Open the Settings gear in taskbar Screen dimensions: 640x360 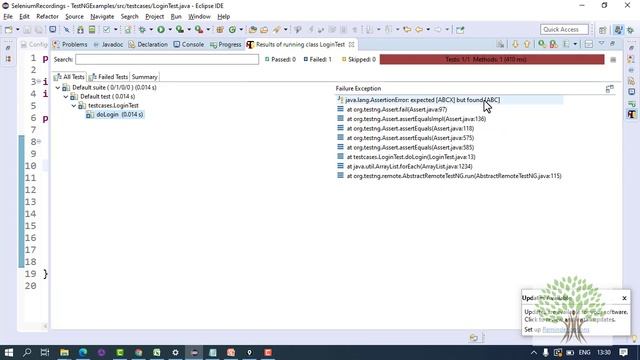click(x=175, y=352)
